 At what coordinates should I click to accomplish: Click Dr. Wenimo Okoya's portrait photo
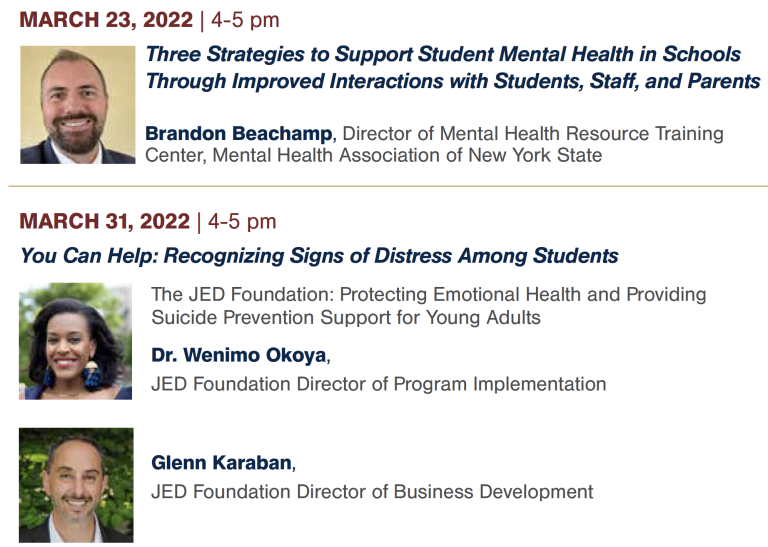click(75, 341)
